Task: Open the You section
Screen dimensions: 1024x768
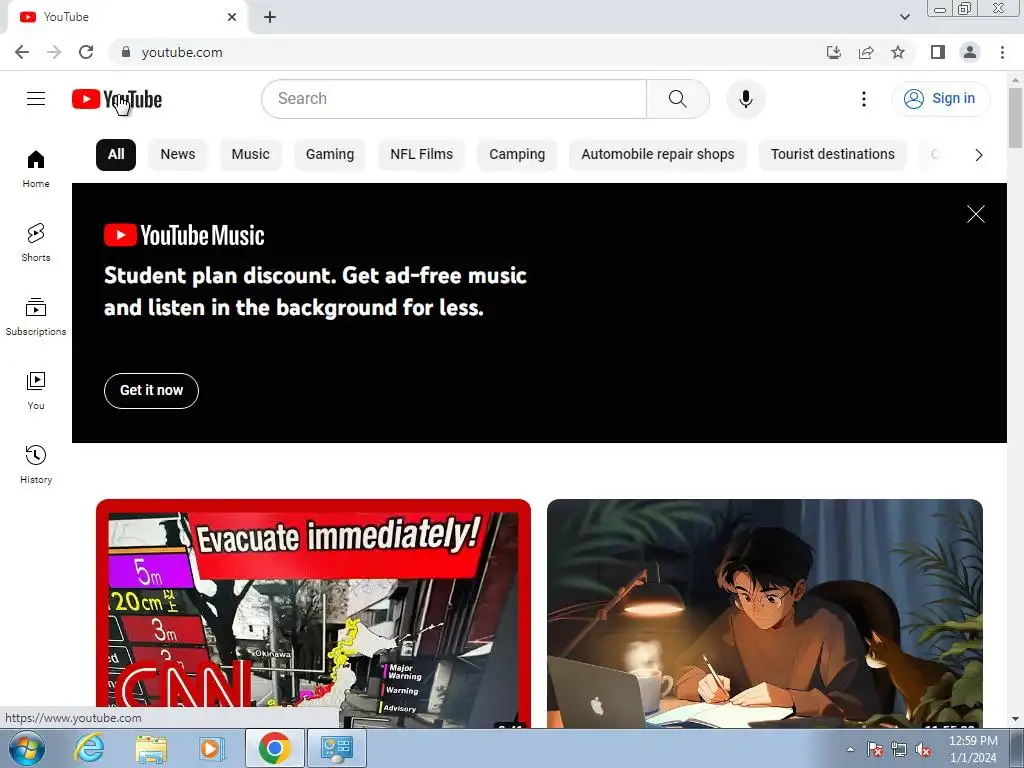Action: click(36, 391)
